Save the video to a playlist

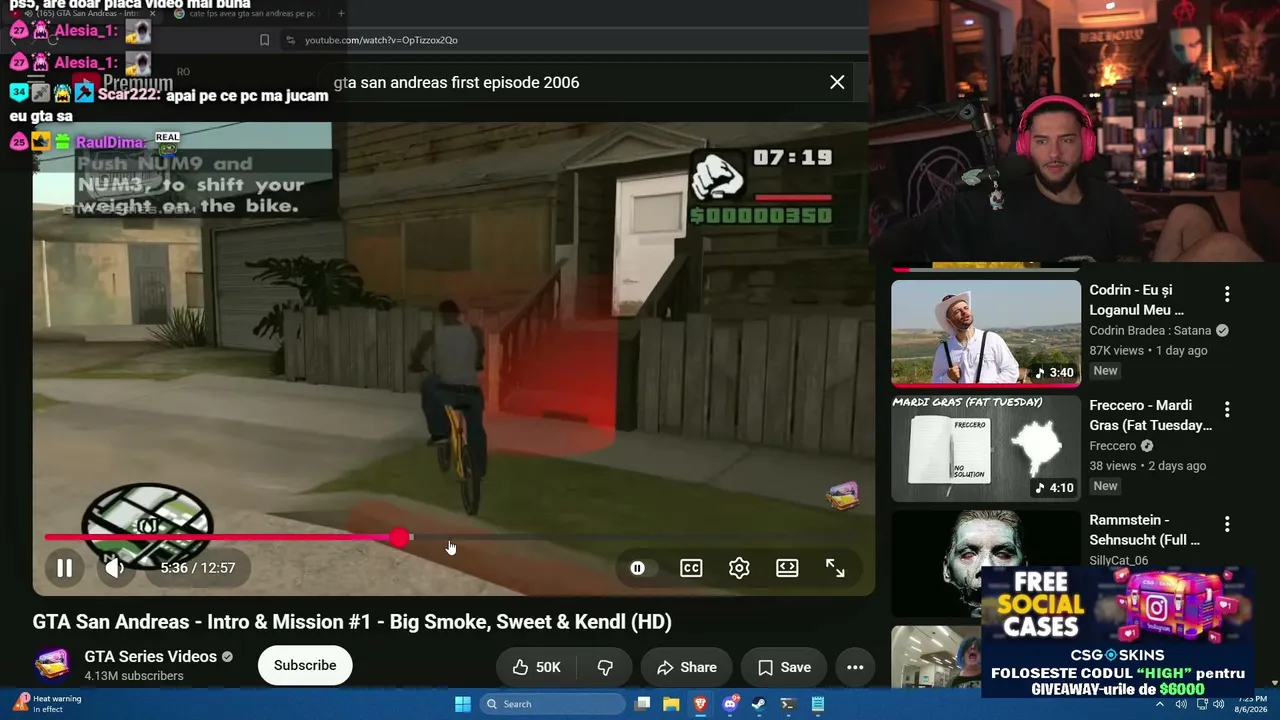(784, 667)
